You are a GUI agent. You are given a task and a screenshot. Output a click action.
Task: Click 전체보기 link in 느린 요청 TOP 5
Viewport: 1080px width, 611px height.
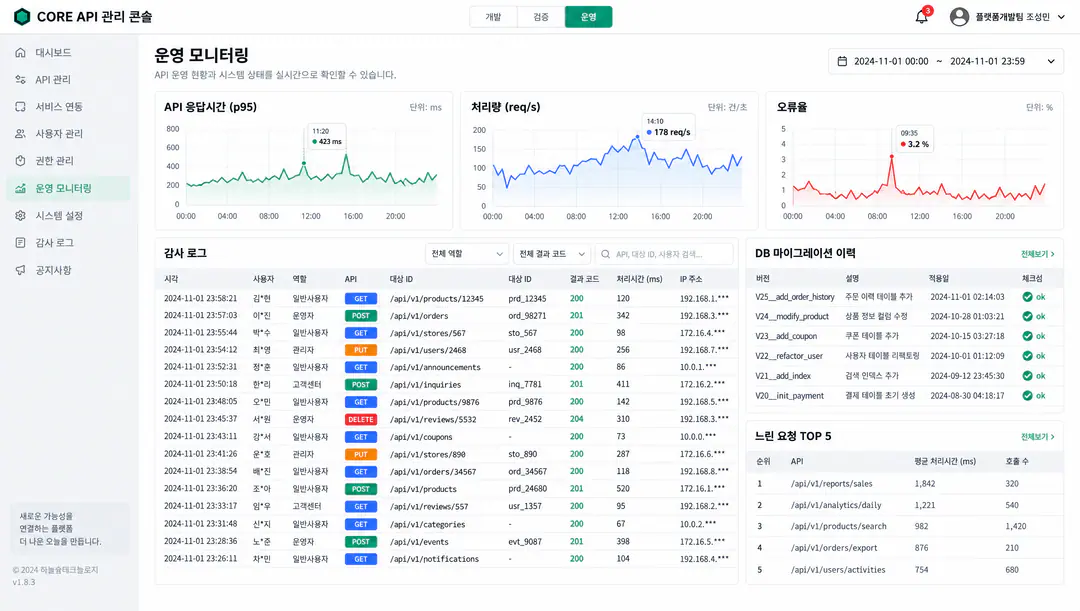point(1037,437)
